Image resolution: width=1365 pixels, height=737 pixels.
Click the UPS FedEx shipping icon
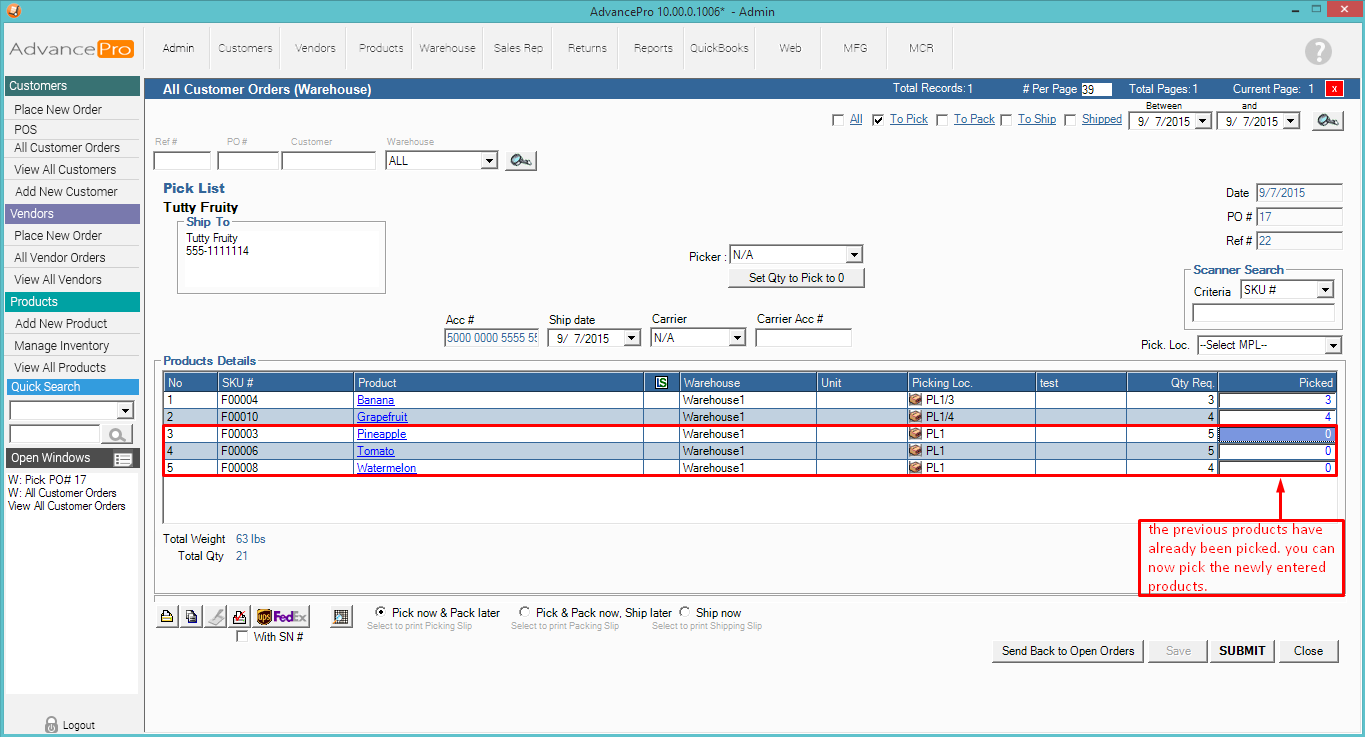282,617
